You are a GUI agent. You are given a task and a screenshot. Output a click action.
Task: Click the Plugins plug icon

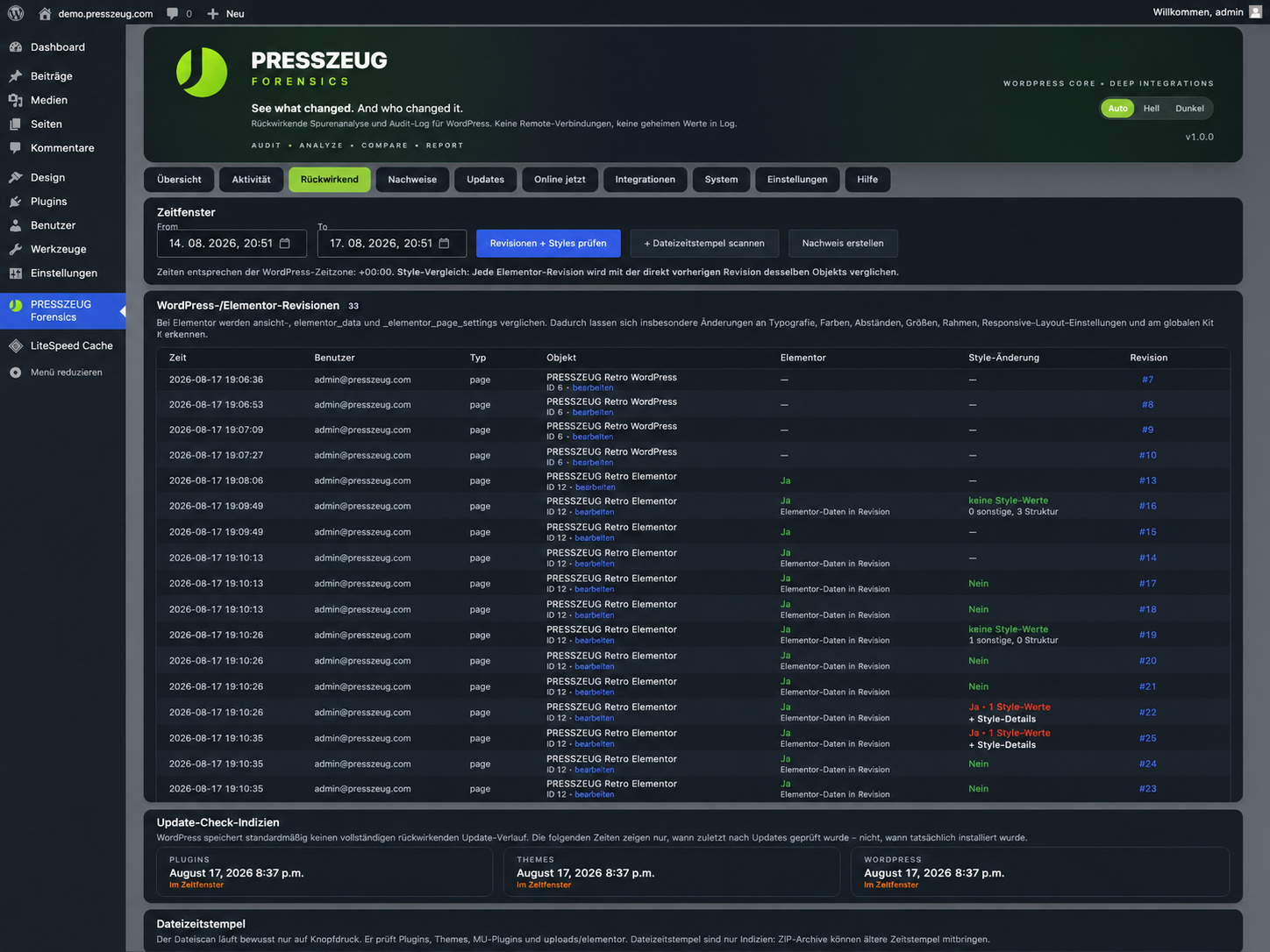(x=16, y=202)
